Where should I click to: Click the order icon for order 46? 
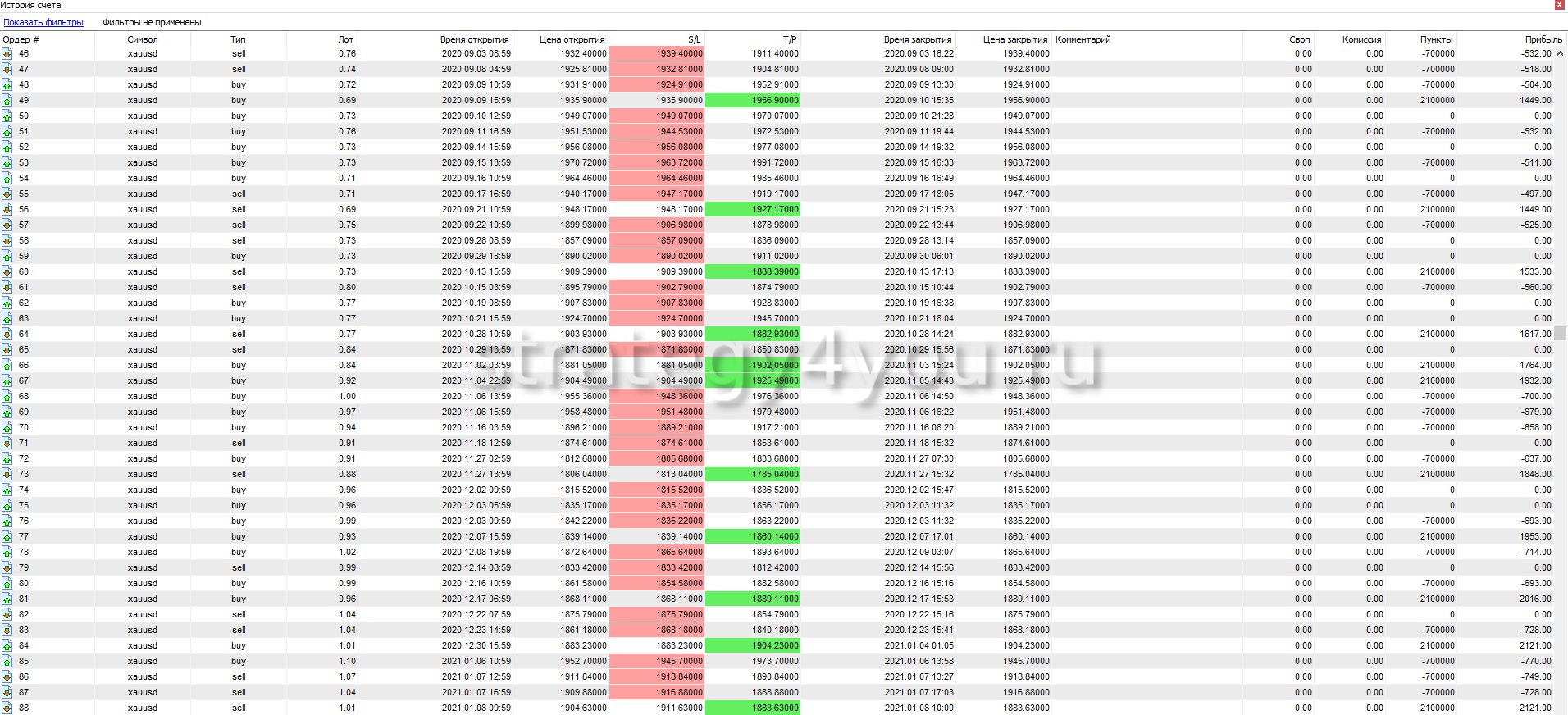pyautogui.click(x=7, y=54)
